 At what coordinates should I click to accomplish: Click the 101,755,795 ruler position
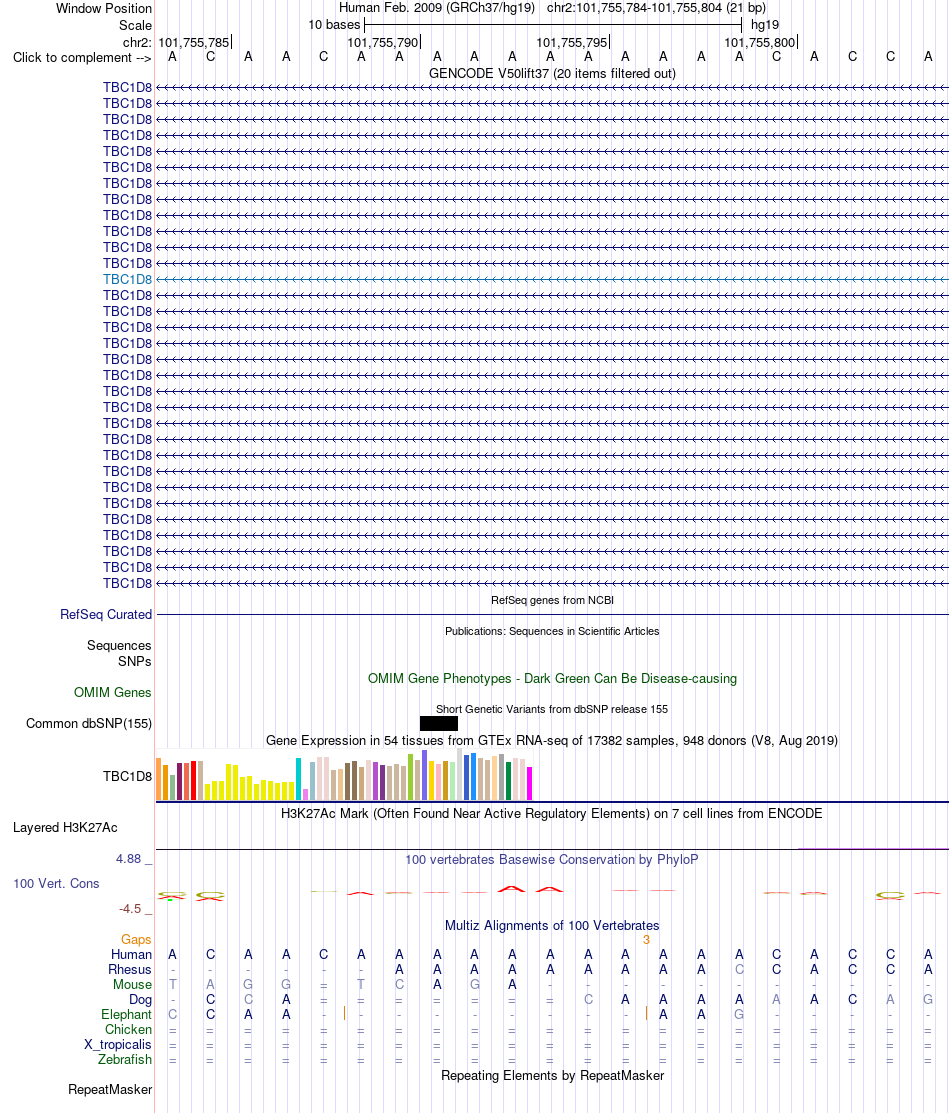click(572, 43)
